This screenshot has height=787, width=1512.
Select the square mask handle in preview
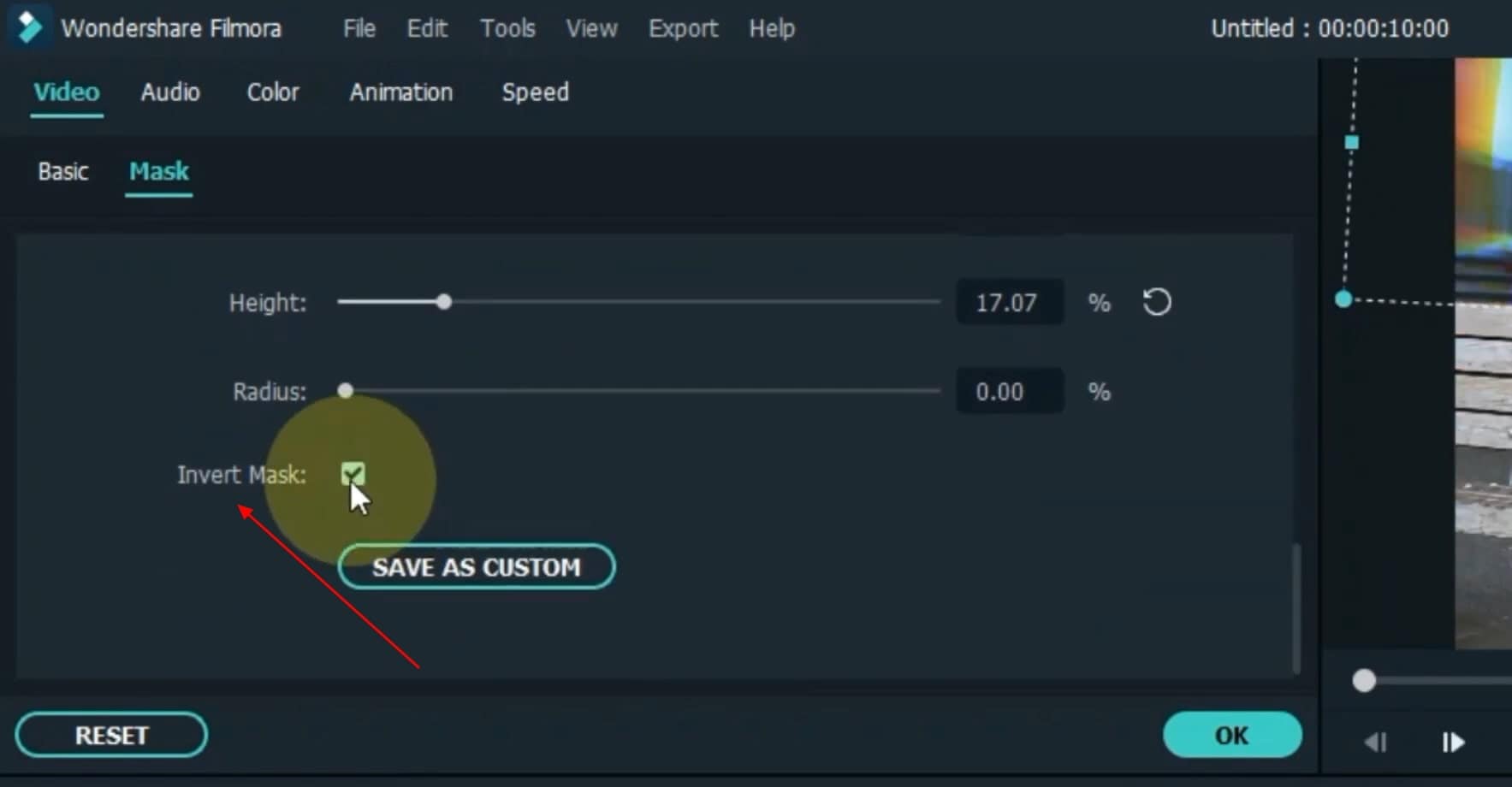click(1352, 143)
